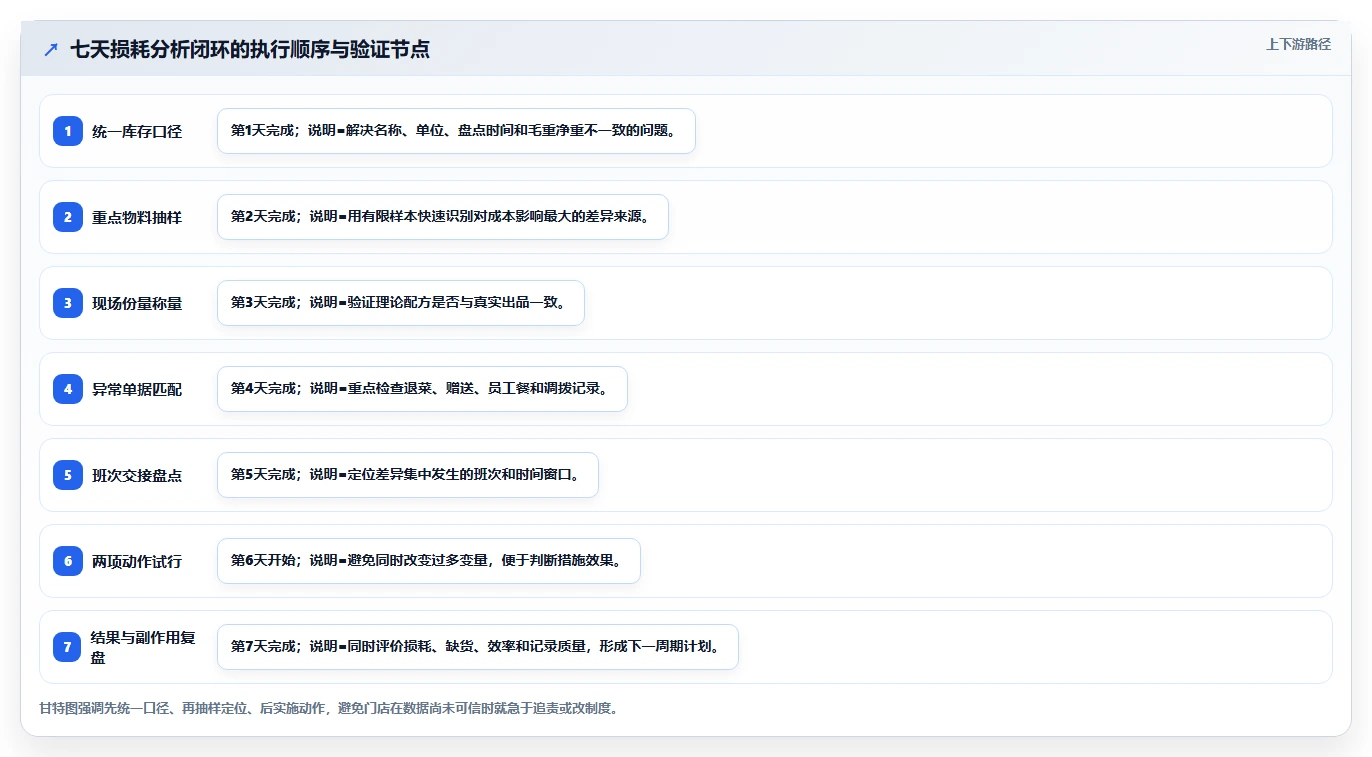Open the 第3天完成 description box

(x=400, y=303)
